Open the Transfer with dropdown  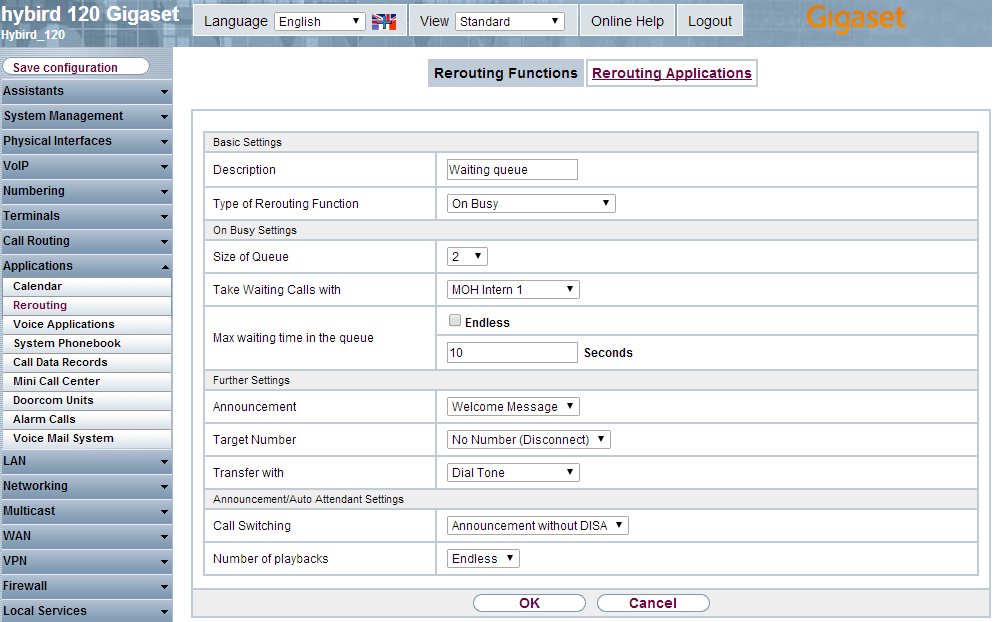pyautogui.click(x=513, y=472)
